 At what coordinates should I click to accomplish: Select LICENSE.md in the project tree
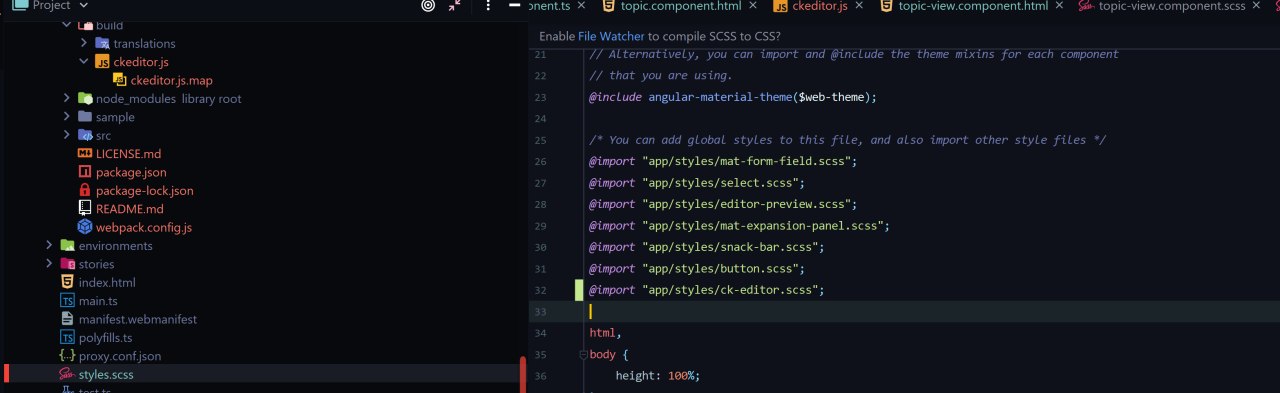tap(128, 154)
